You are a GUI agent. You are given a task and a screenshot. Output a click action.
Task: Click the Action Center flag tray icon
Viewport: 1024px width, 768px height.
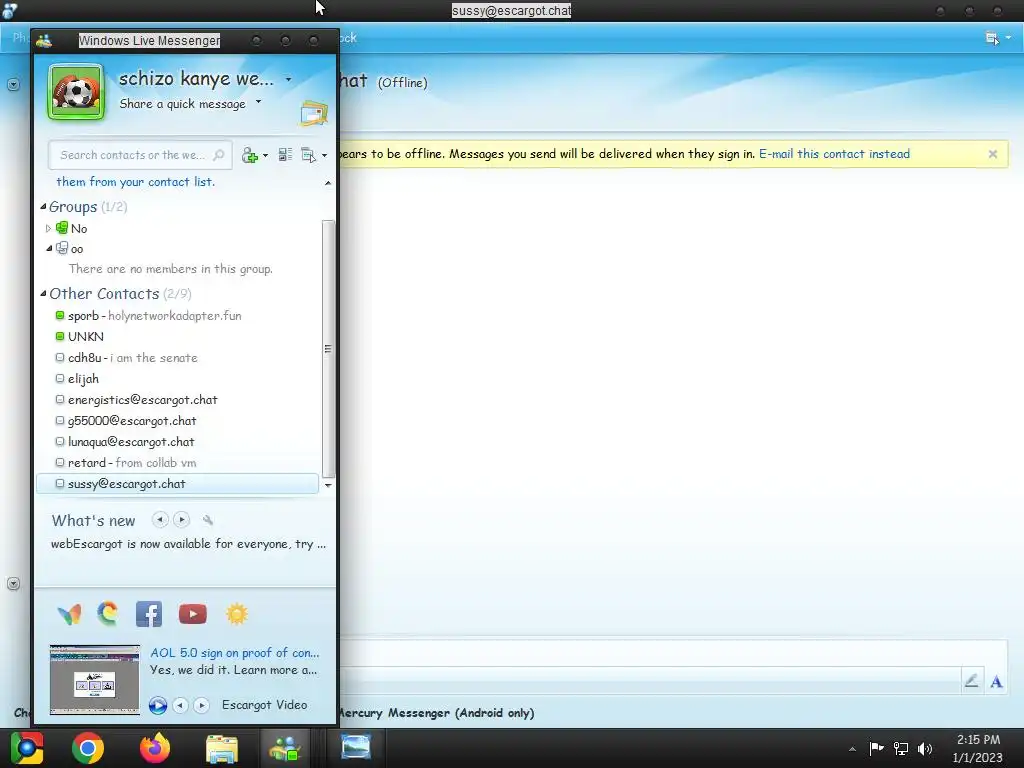(876, 748)
